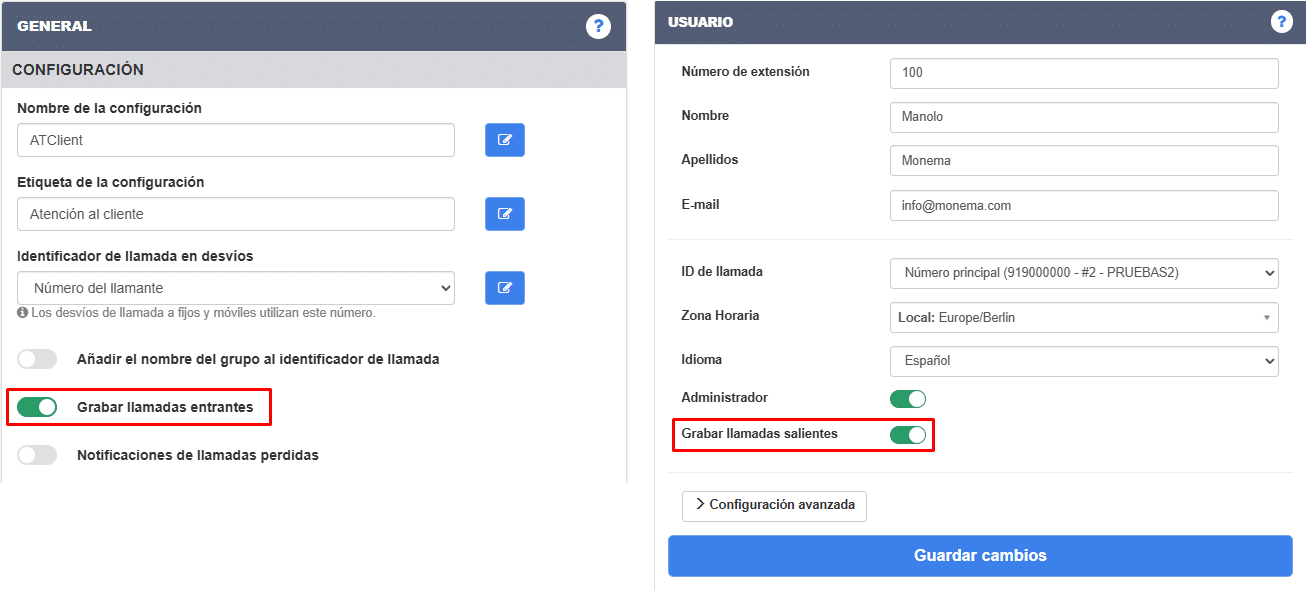Enable Notificaciones de llamadas perdidas toggle

[x=37, y=455]
